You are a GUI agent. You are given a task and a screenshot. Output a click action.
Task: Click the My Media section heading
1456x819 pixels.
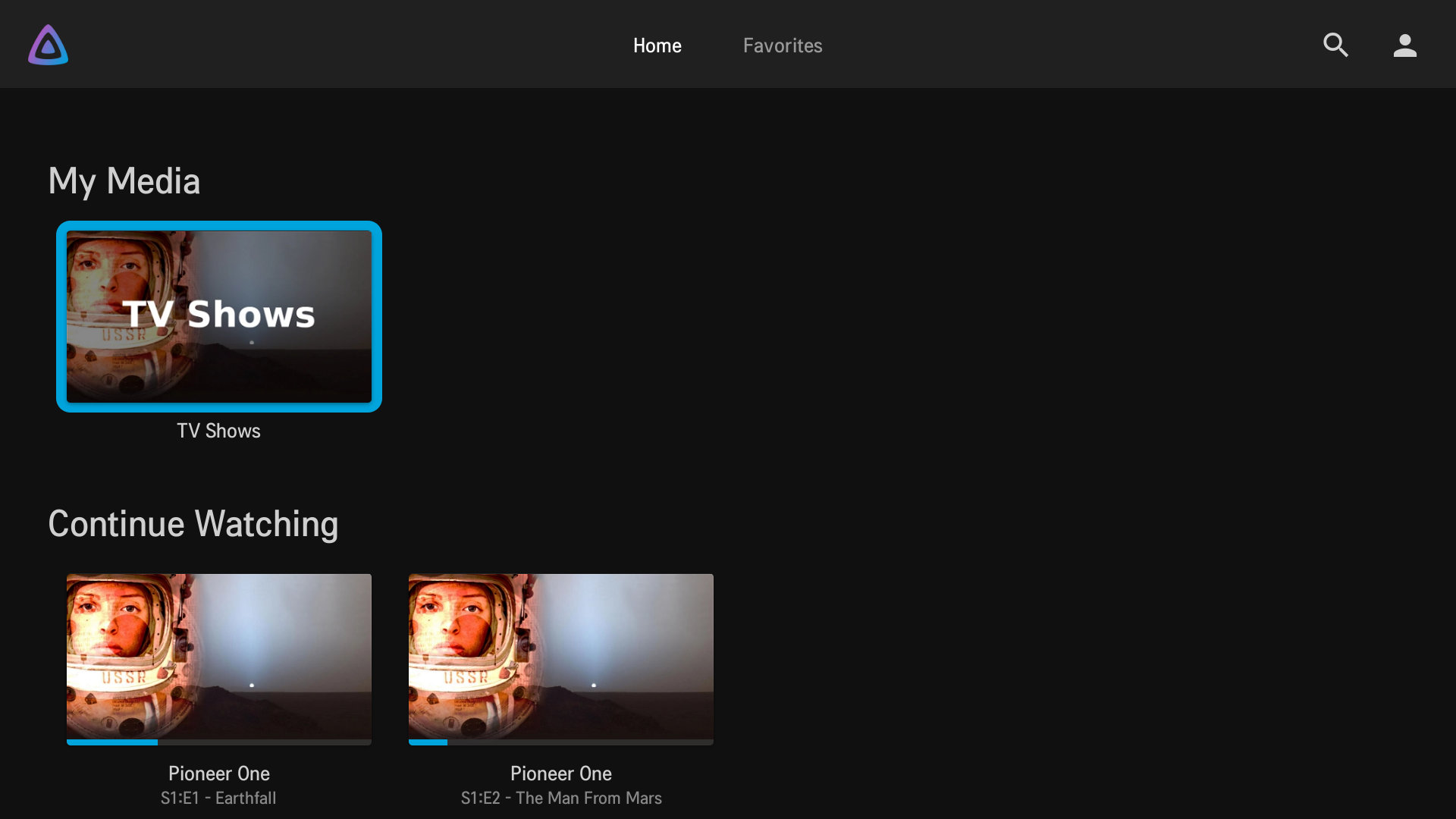coord(124,181)
